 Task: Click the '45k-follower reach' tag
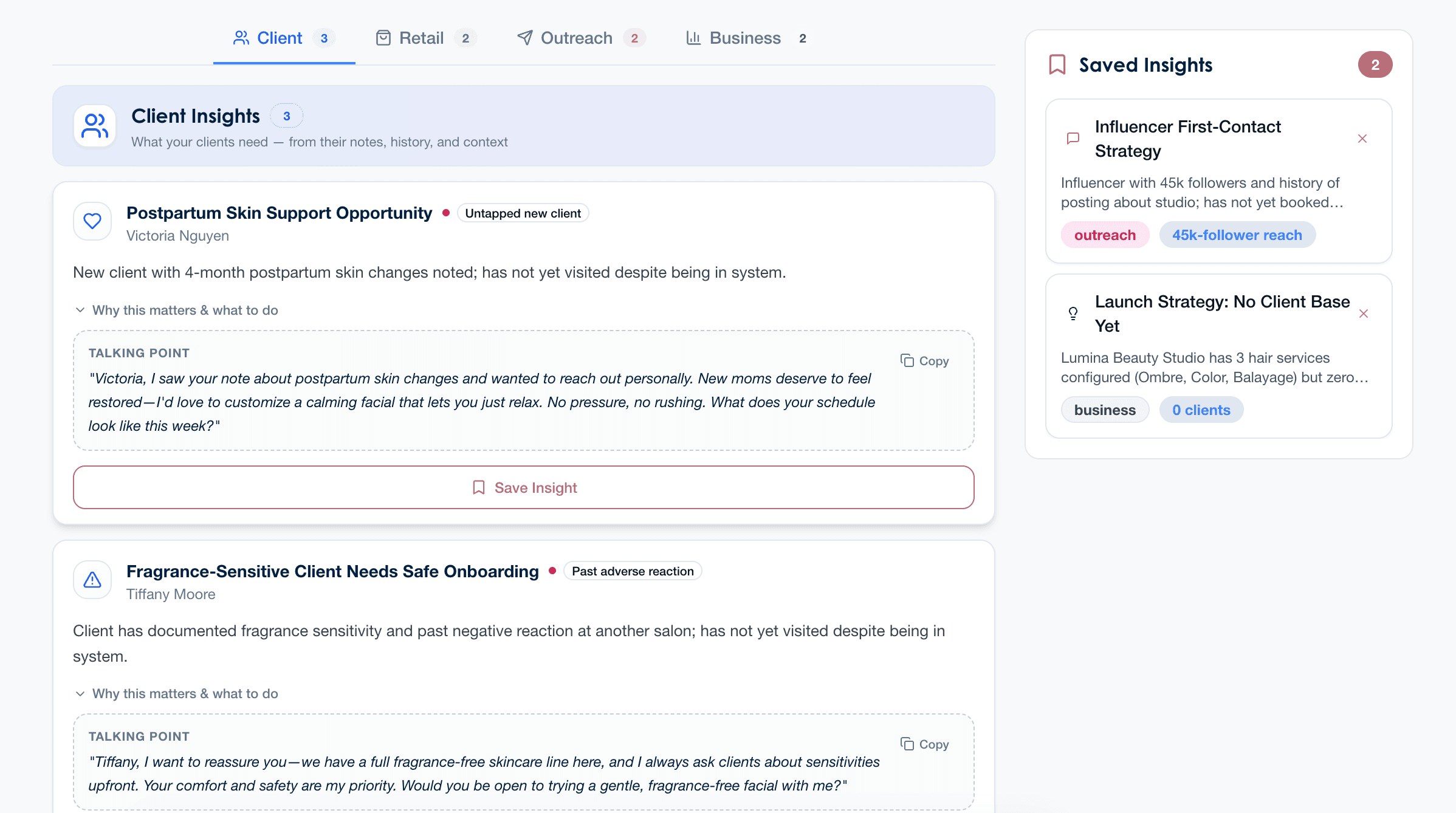click(x=1237, y=235)
